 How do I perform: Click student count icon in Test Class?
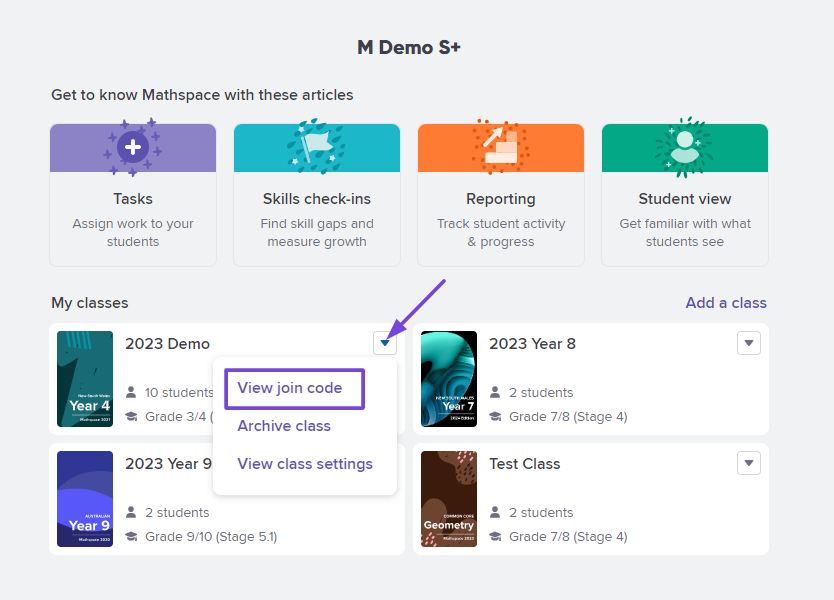[495, 512]
